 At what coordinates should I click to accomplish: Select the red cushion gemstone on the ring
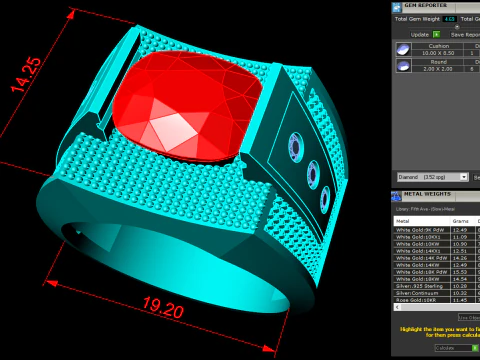187,105
